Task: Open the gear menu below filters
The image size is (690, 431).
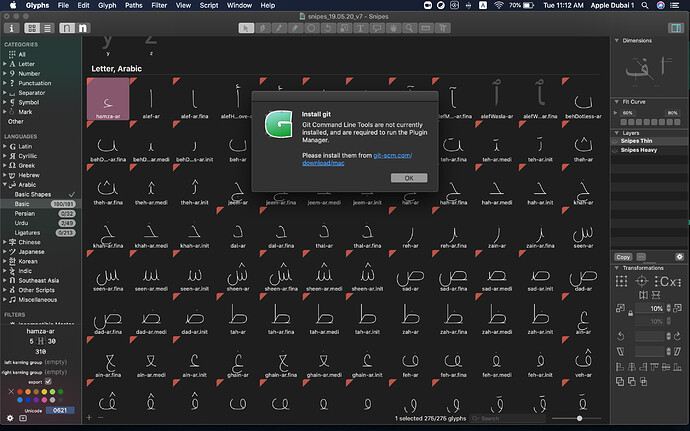Action: pyautogui.click(x=10, y=418)
